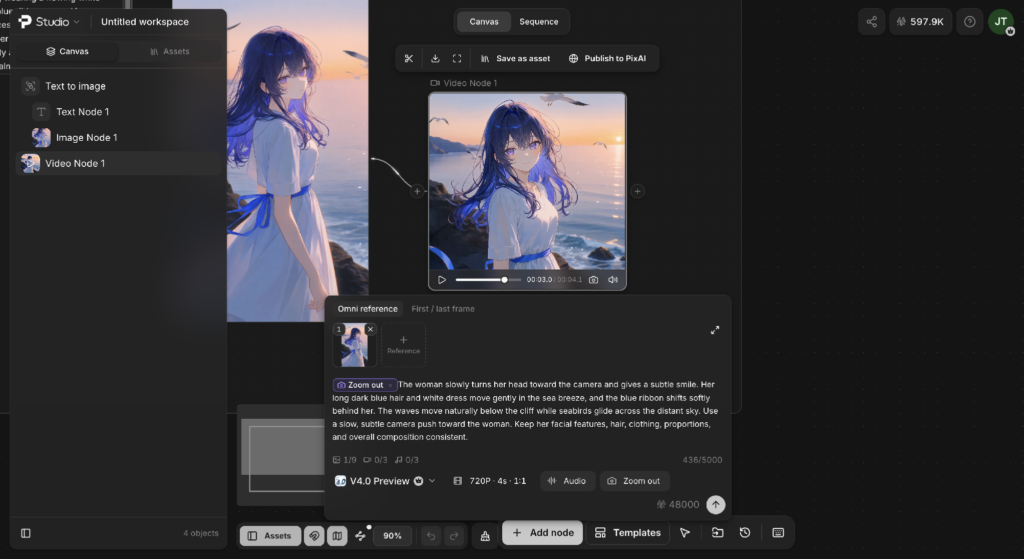Select First / last frame mode
This screenshot has width=1024, height=559.
pos(443,309)
